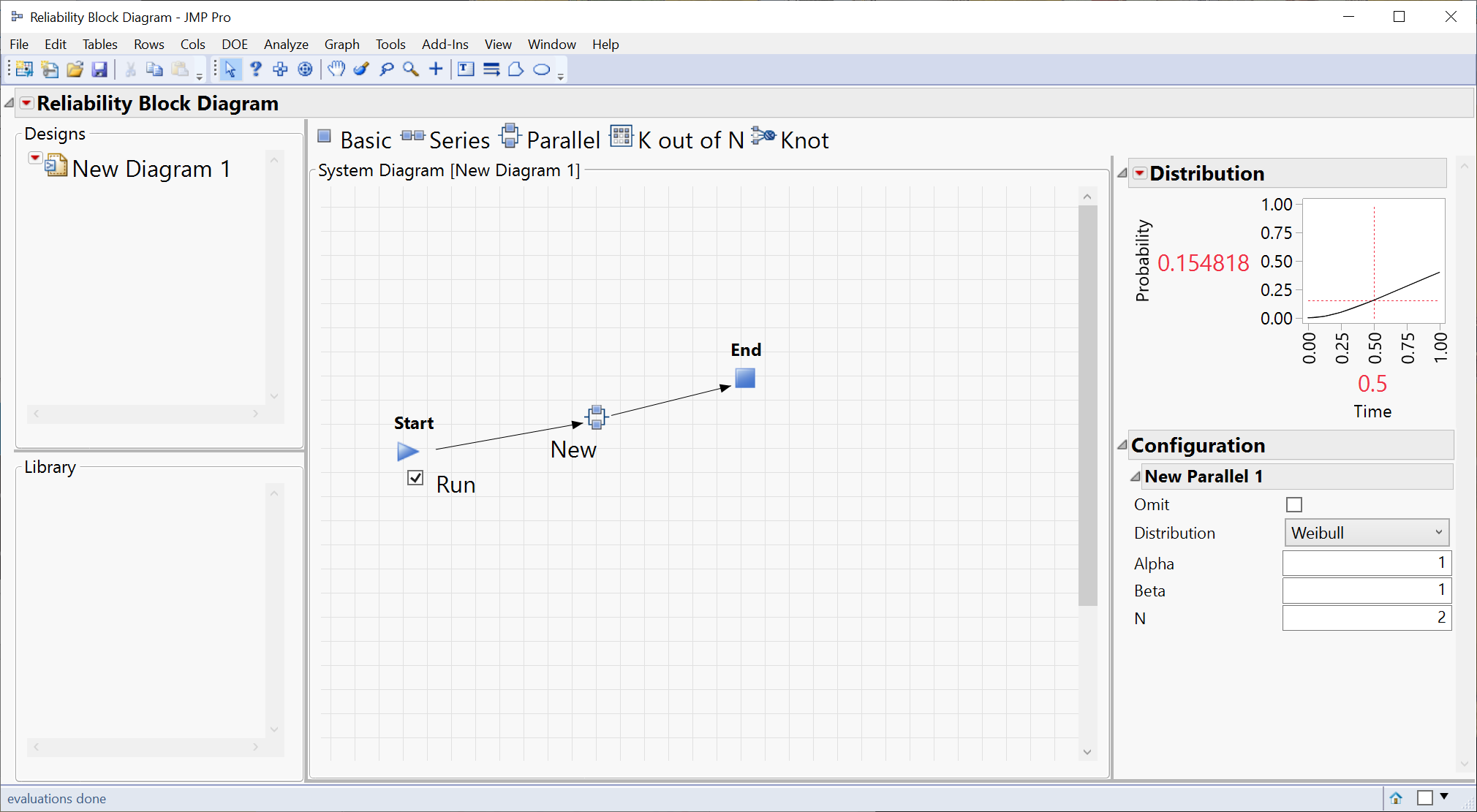
Task: Open the DOE menu
Action: pyautogui.click(x=234, y=44)
